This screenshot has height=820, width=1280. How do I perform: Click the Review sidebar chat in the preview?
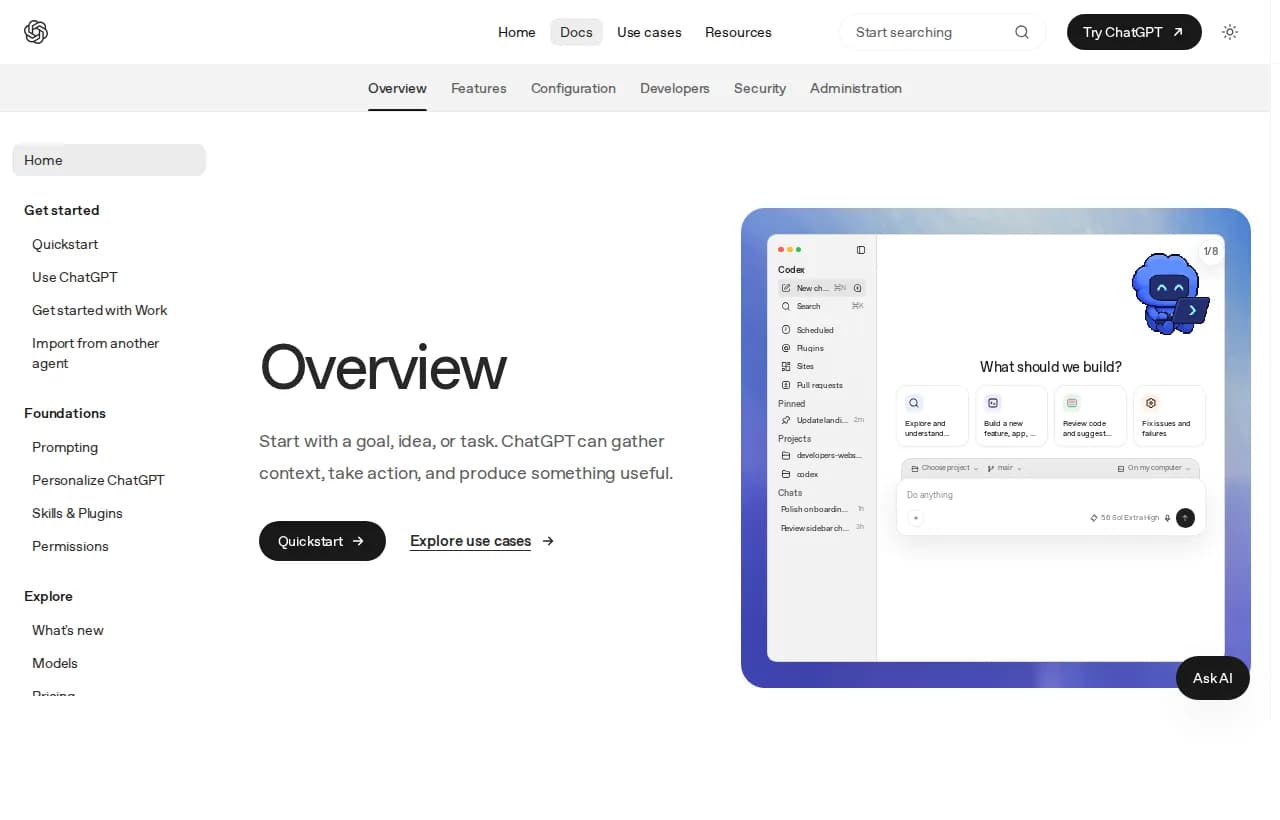click(821, 527)
